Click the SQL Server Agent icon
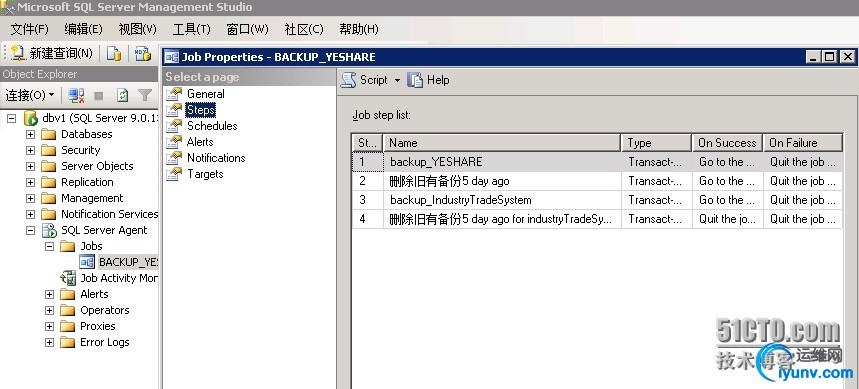 pyautogui.click(x=49, y=231)
